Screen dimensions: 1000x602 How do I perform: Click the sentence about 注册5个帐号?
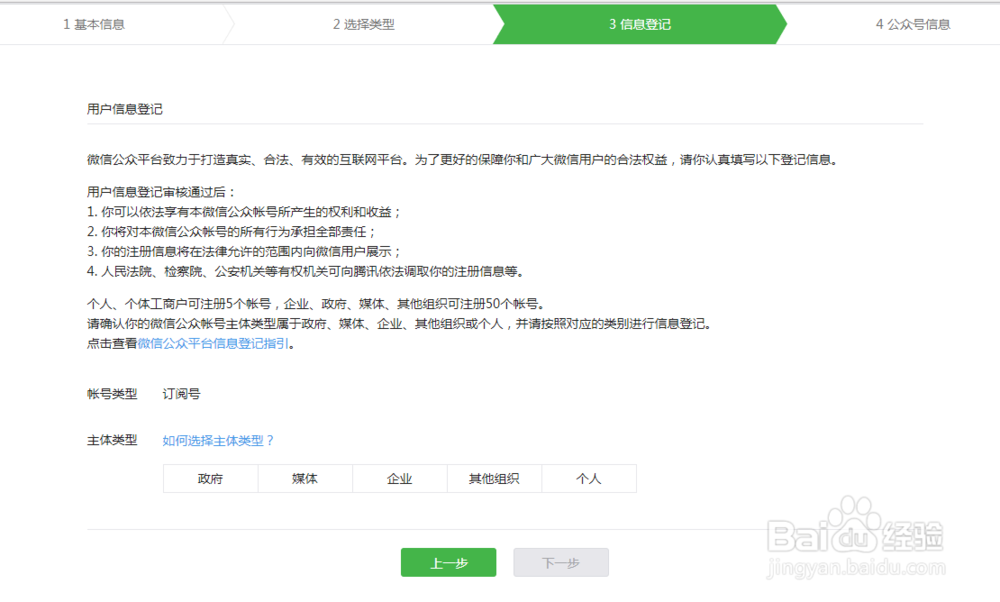click(316, 304)
